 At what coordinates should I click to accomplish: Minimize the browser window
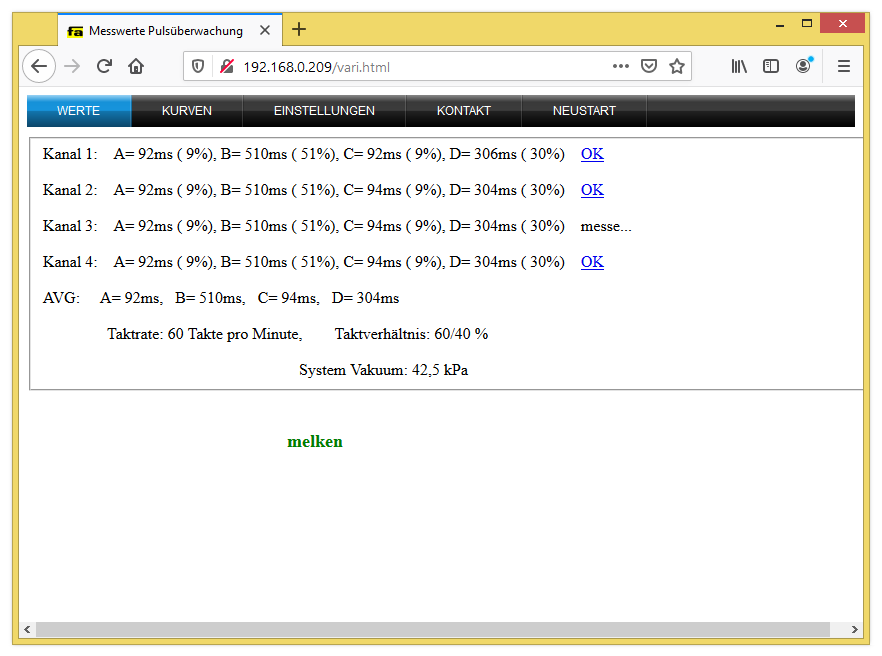(780, 24)
